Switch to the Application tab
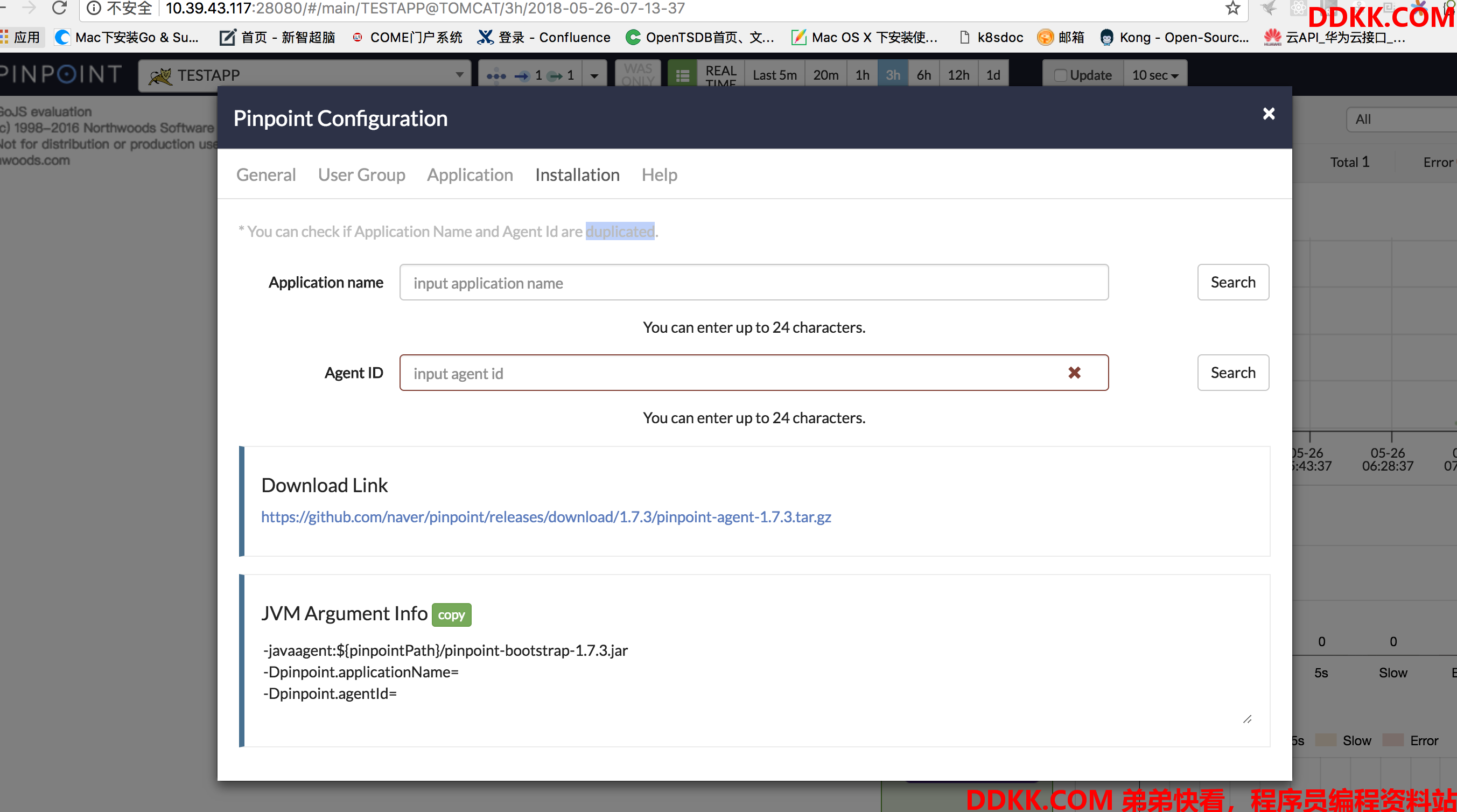The width and height of the screenshot is (1457, 812). click(x=470, y=174)
